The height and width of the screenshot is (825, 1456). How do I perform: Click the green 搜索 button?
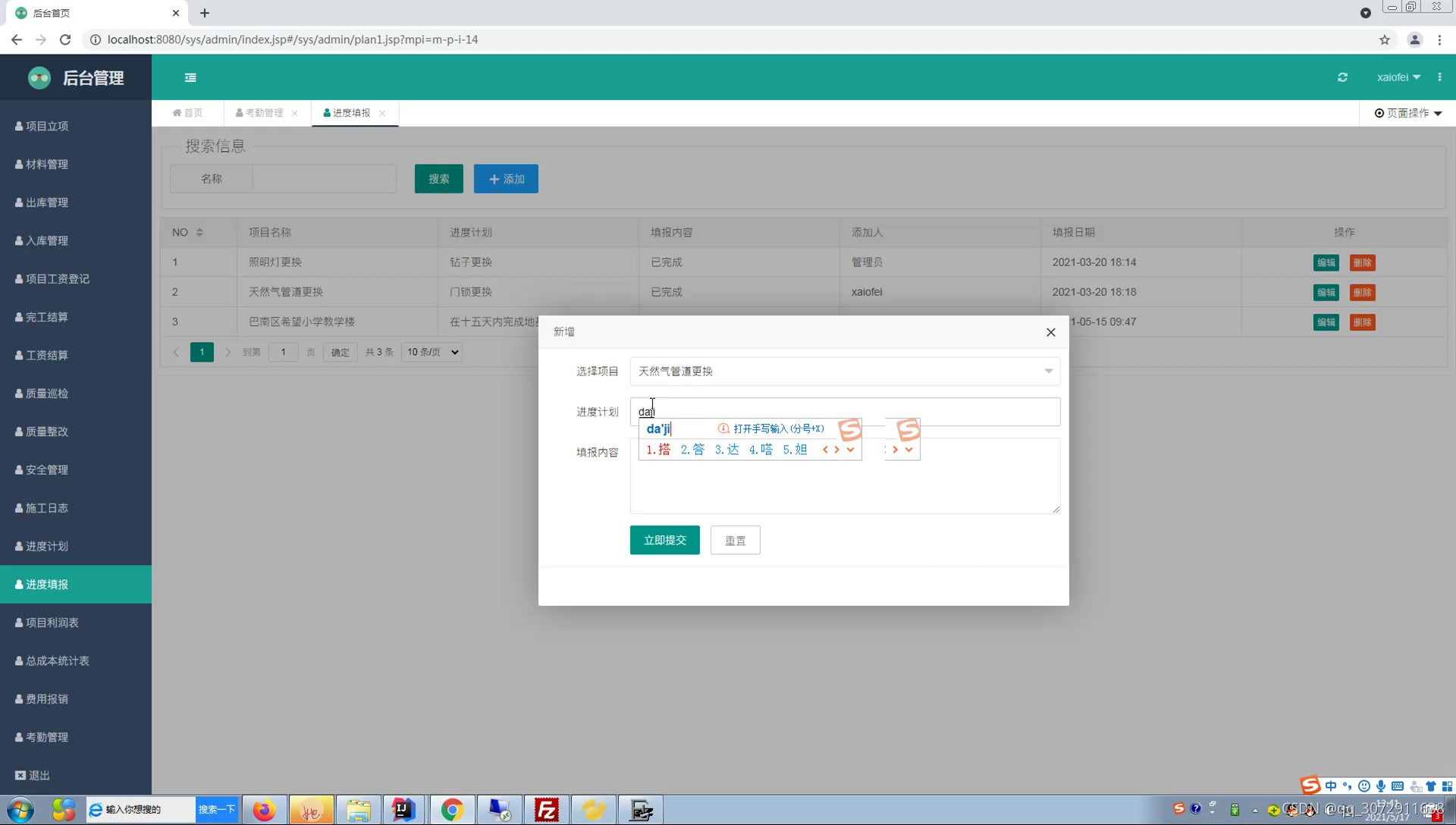click(x=438, y=179)
